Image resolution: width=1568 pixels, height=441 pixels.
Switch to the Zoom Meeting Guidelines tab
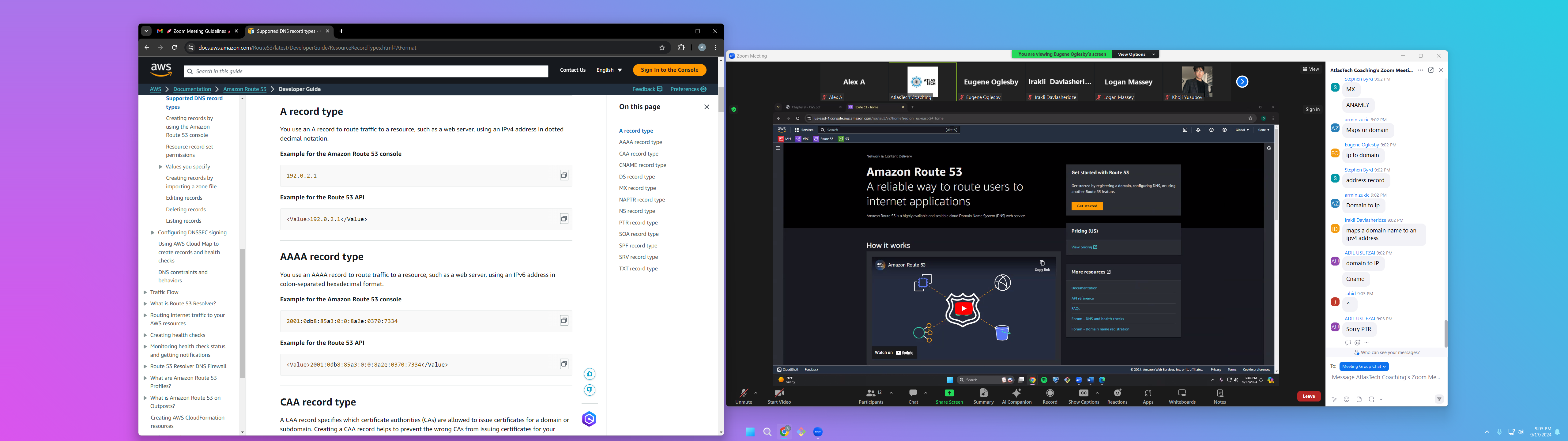197,31
